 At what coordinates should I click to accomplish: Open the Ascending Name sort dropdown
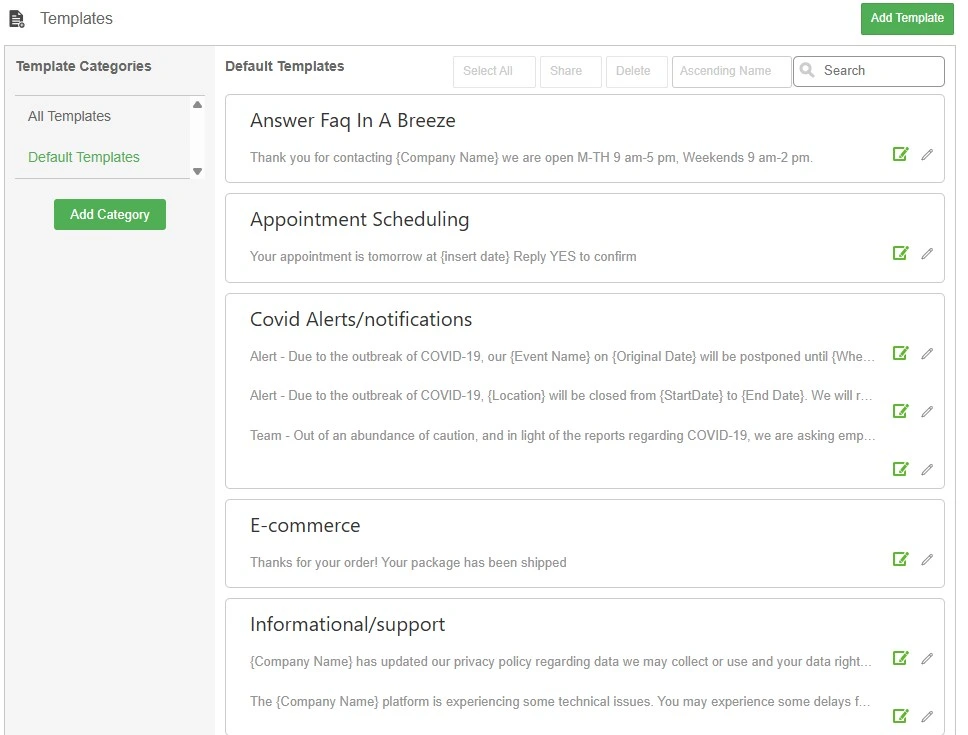pos(731,71)
